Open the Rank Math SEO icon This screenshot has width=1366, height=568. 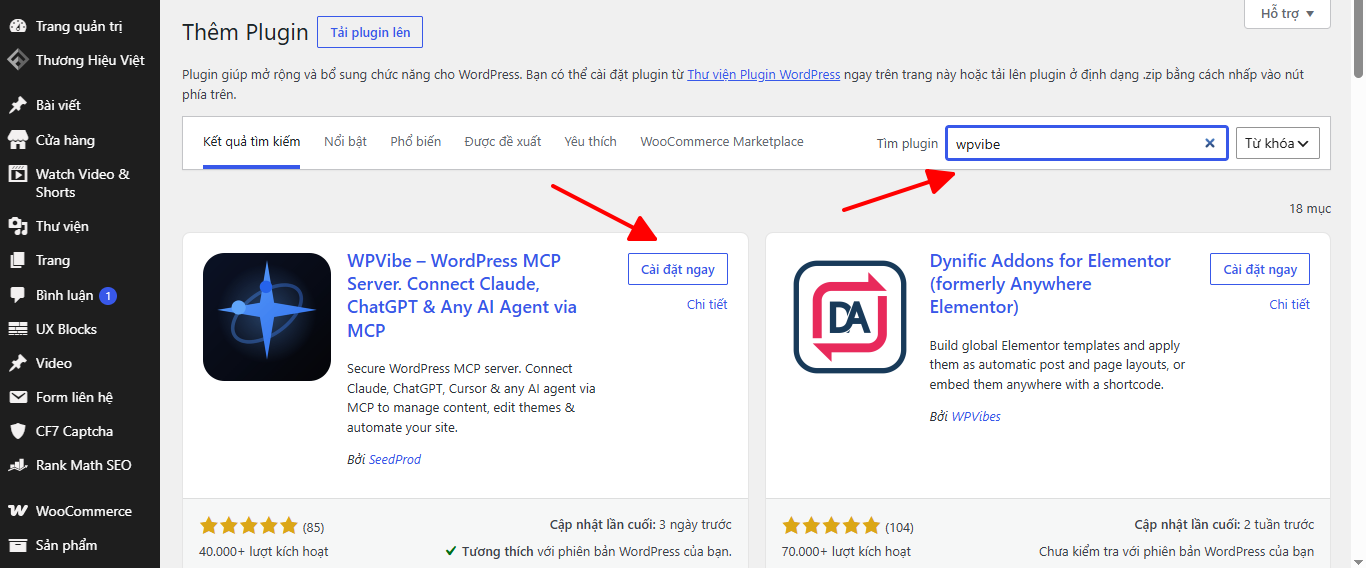pos(17,465)
